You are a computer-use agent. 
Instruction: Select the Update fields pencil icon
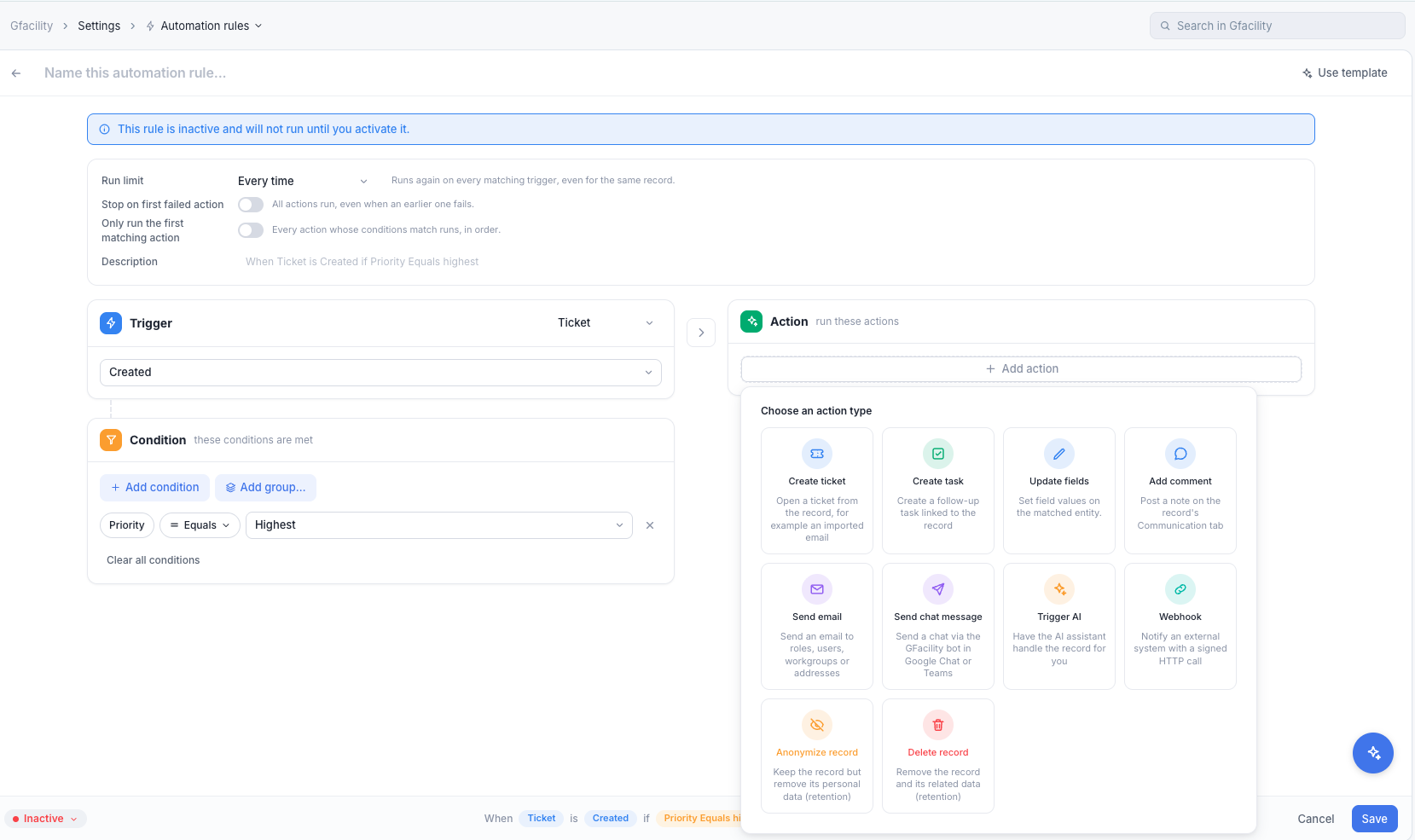(1059, 454)
